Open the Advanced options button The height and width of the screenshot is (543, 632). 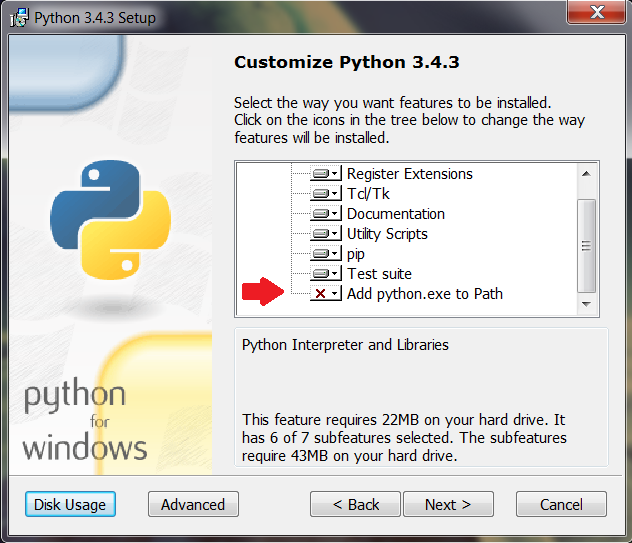pyautogui.click(x=193, y=504)
